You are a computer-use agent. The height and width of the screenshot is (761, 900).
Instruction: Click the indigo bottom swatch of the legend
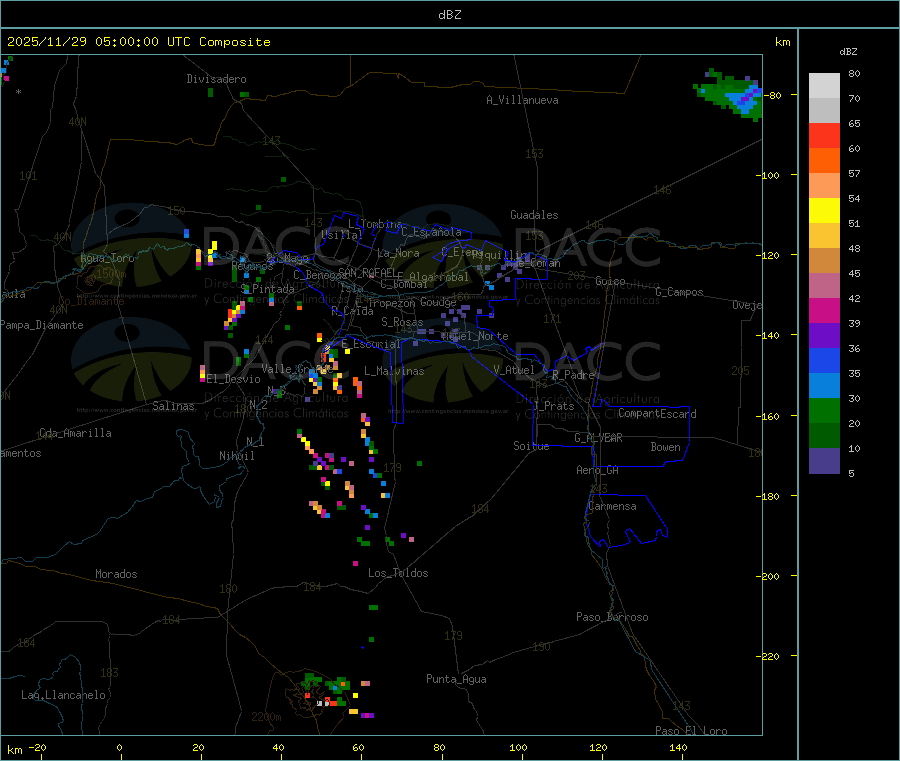coord(824,460)
